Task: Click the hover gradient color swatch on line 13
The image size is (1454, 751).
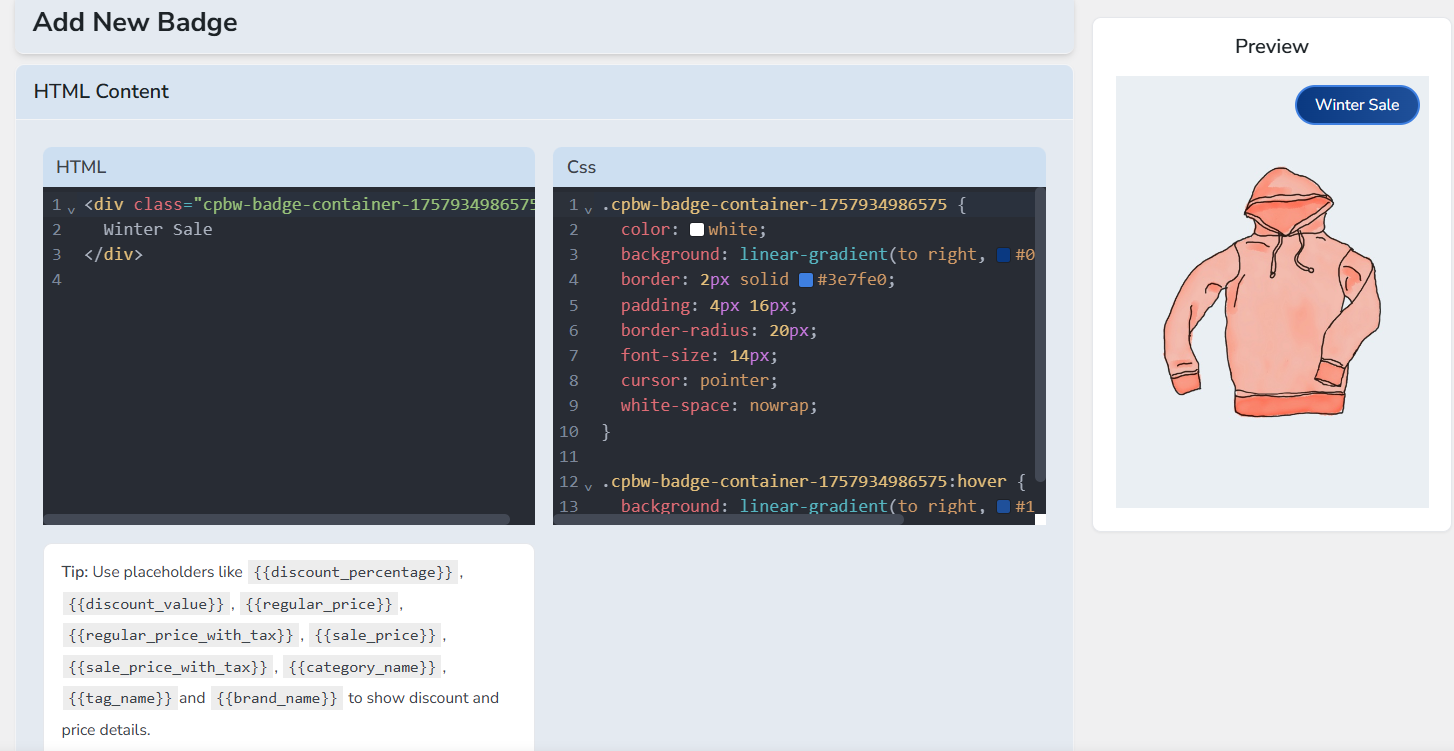Action: pyautogui.click(x=1004, y=507)
